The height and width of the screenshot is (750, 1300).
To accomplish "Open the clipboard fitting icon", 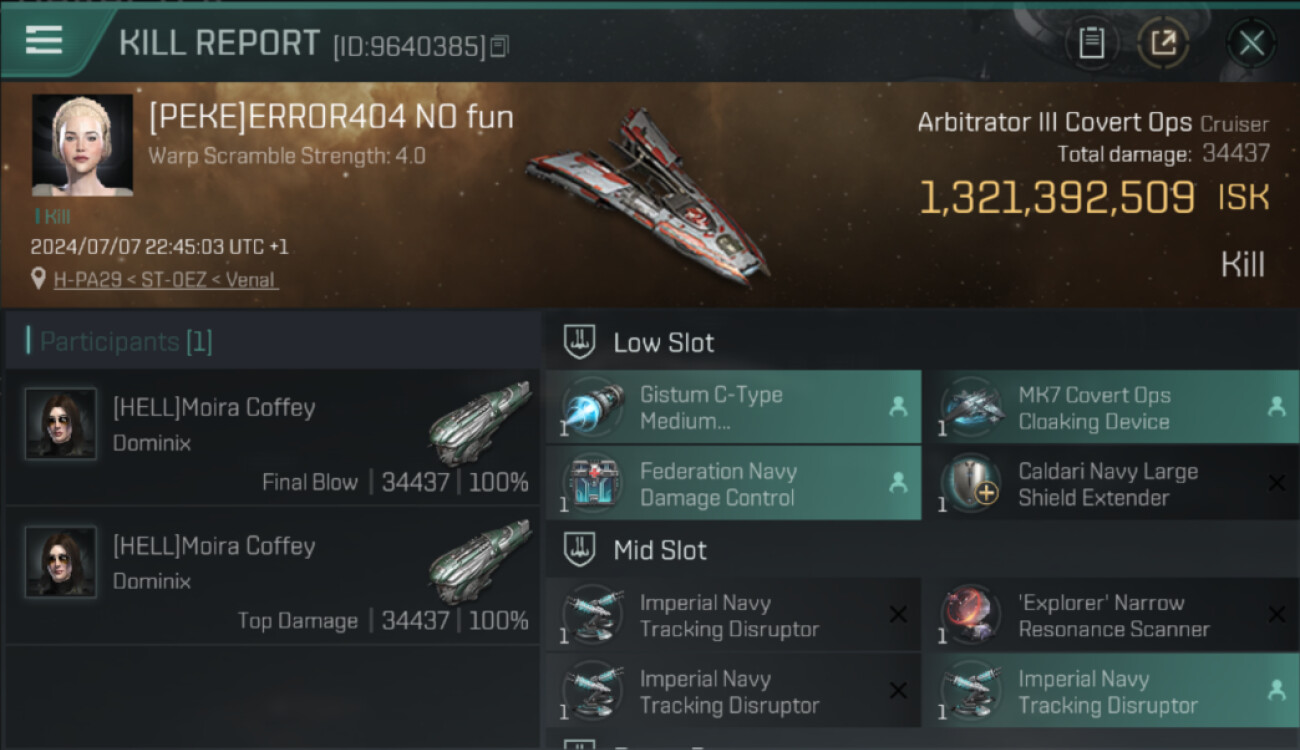I will tap(1091, 43).
